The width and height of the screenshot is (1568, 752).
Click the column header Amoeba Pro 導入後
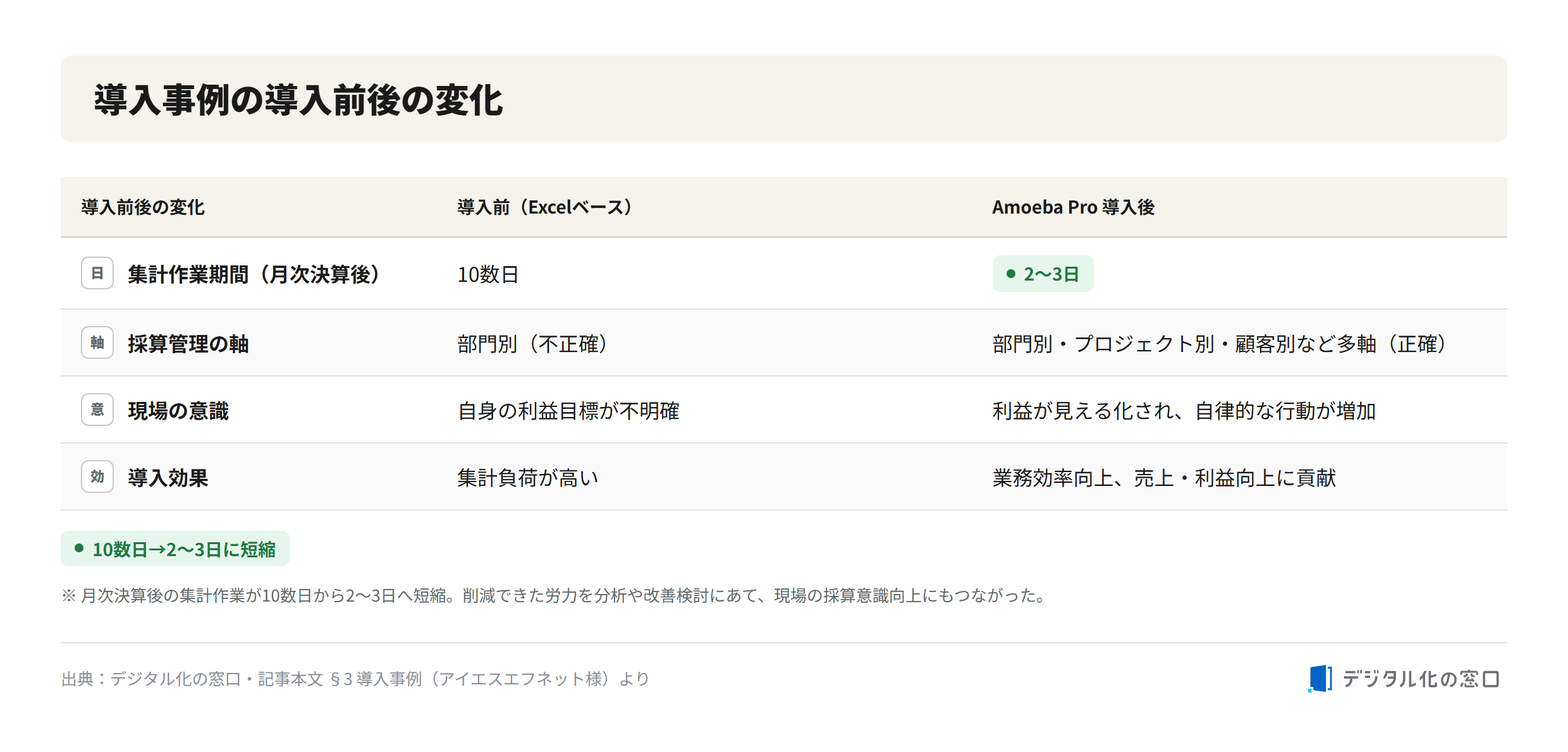point(1073,207)
